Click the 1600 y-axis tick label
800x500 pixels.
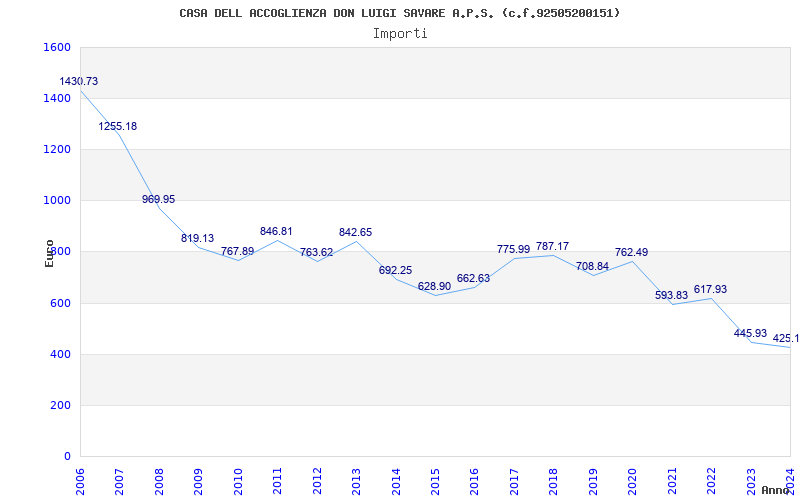point(57,47)
